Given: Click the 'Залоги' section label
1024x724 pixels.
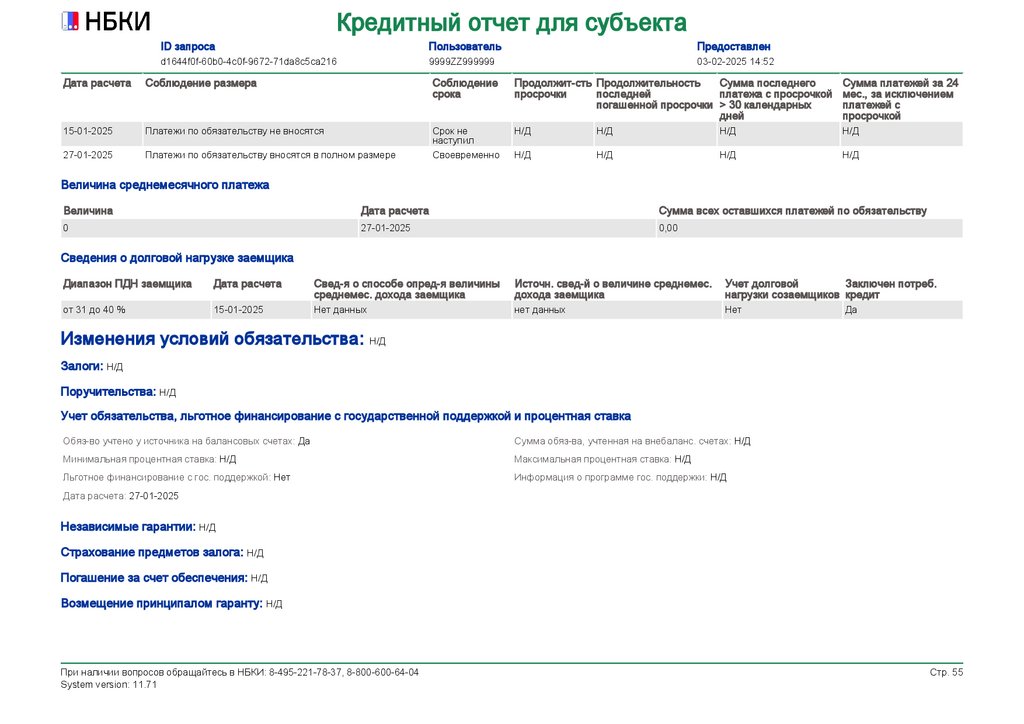Looking at the screenshot, I should point(82,367).
